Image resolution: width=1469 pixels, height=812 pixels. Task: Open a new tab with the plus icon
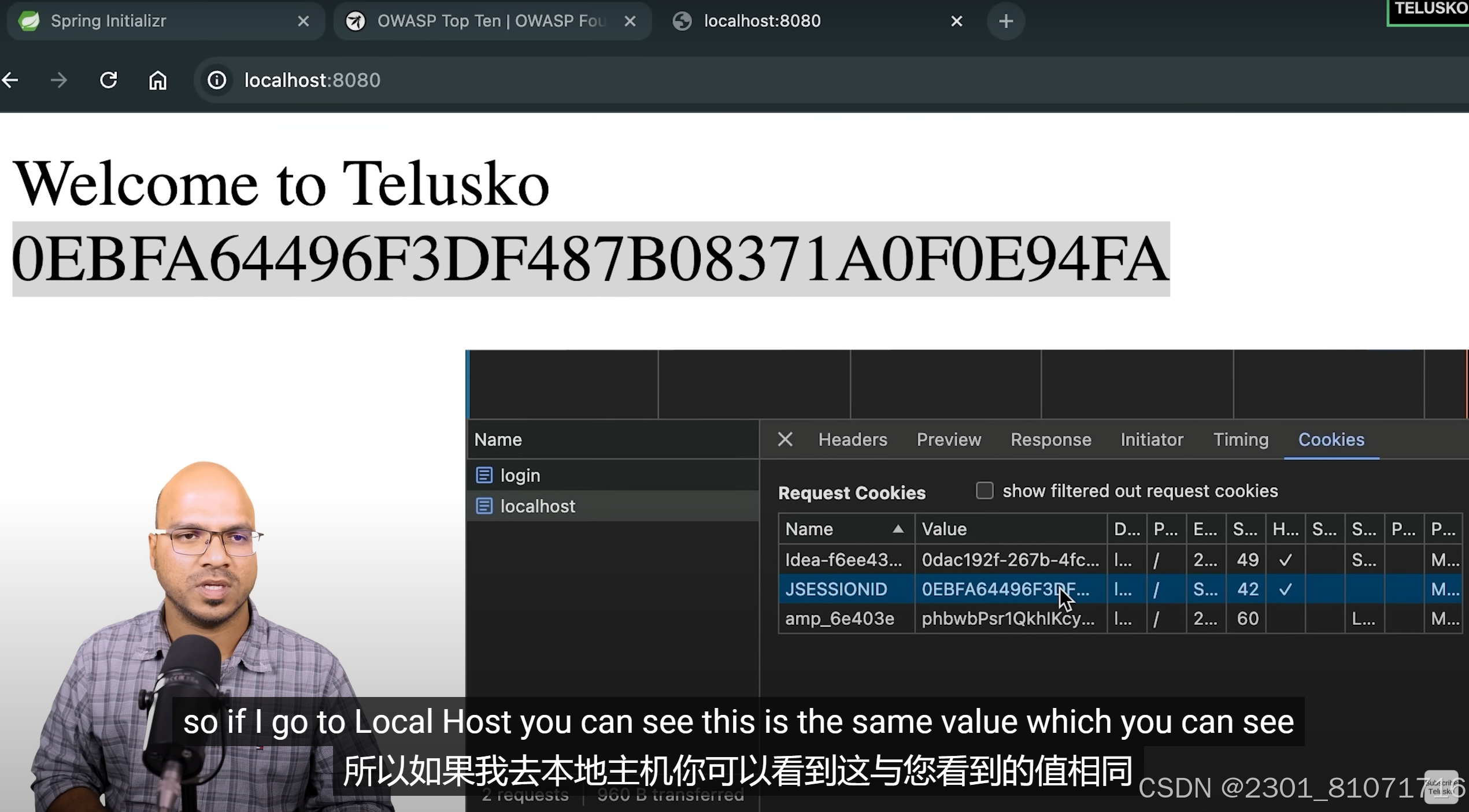pos(1006,21)
